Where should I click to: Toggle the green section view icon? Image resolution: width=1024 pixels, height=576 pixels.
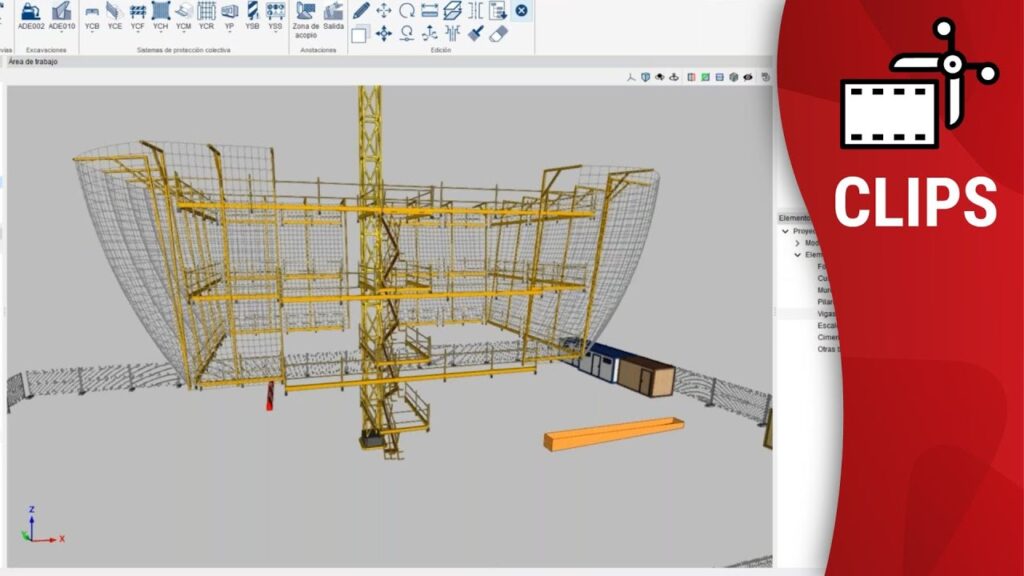[705, 77]
